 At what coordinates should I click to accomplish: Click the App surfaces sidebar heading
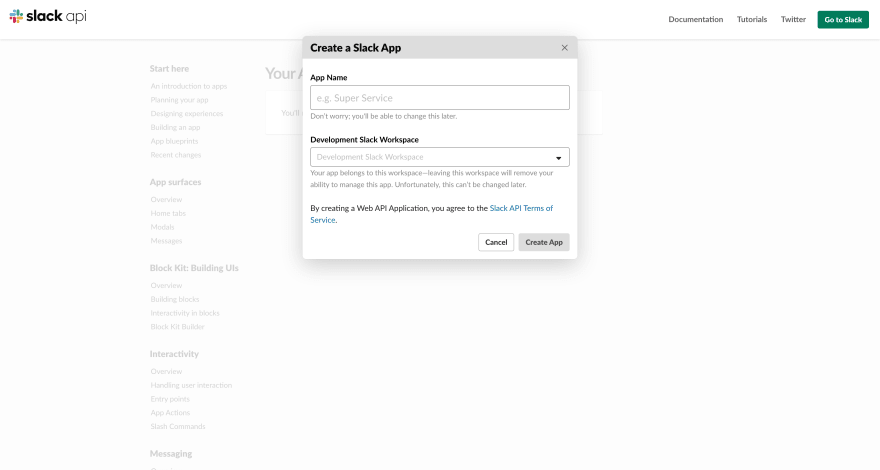[x=175, y=182]
